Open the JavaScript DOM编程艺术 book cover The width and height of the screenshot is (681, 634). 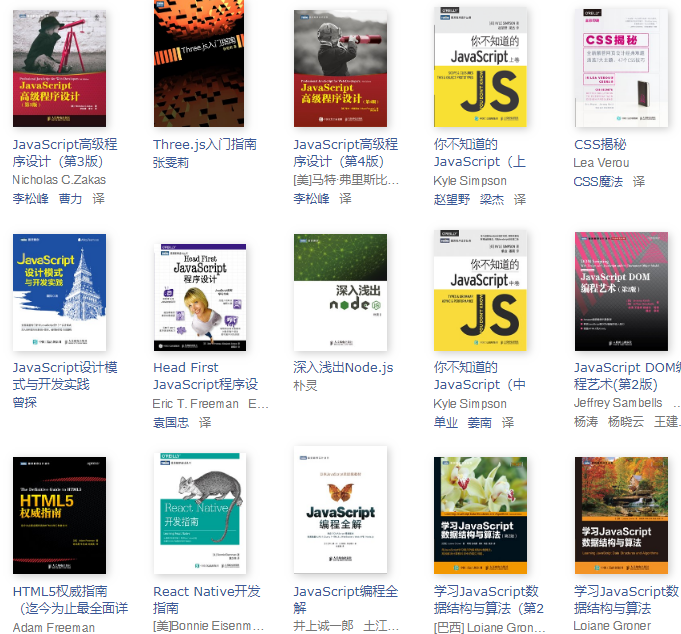click(621, 291)
